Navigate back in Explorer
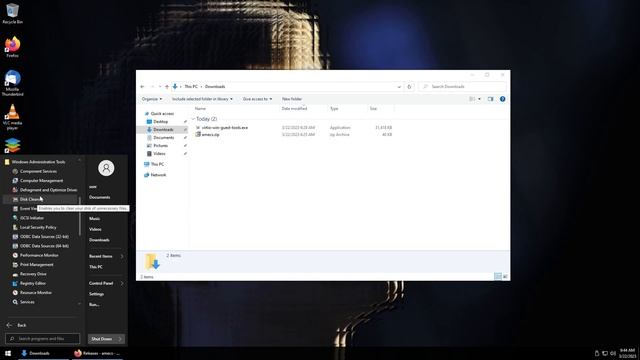The height and width of the screenshot is (360, 640). click(142, 87)
